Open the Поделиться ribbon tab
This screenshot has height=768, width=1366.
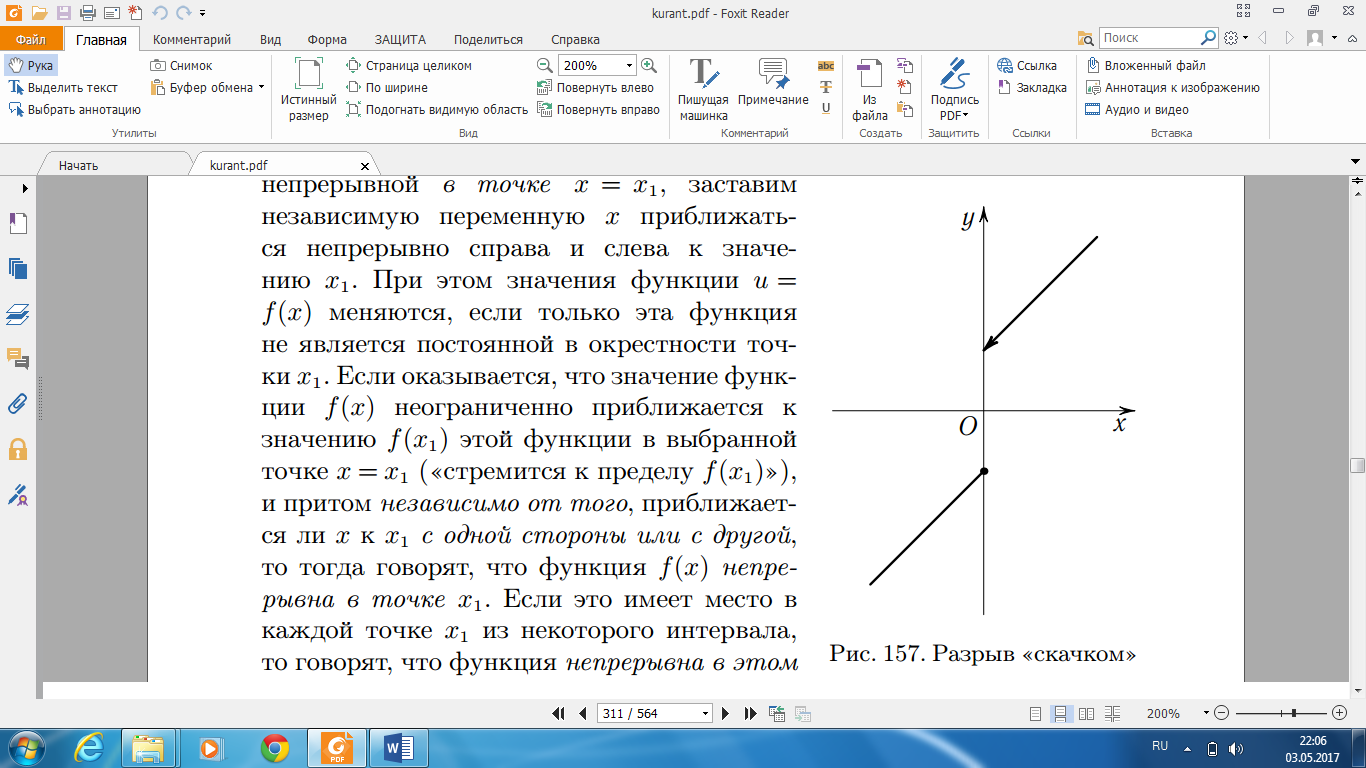pos(488,40)
